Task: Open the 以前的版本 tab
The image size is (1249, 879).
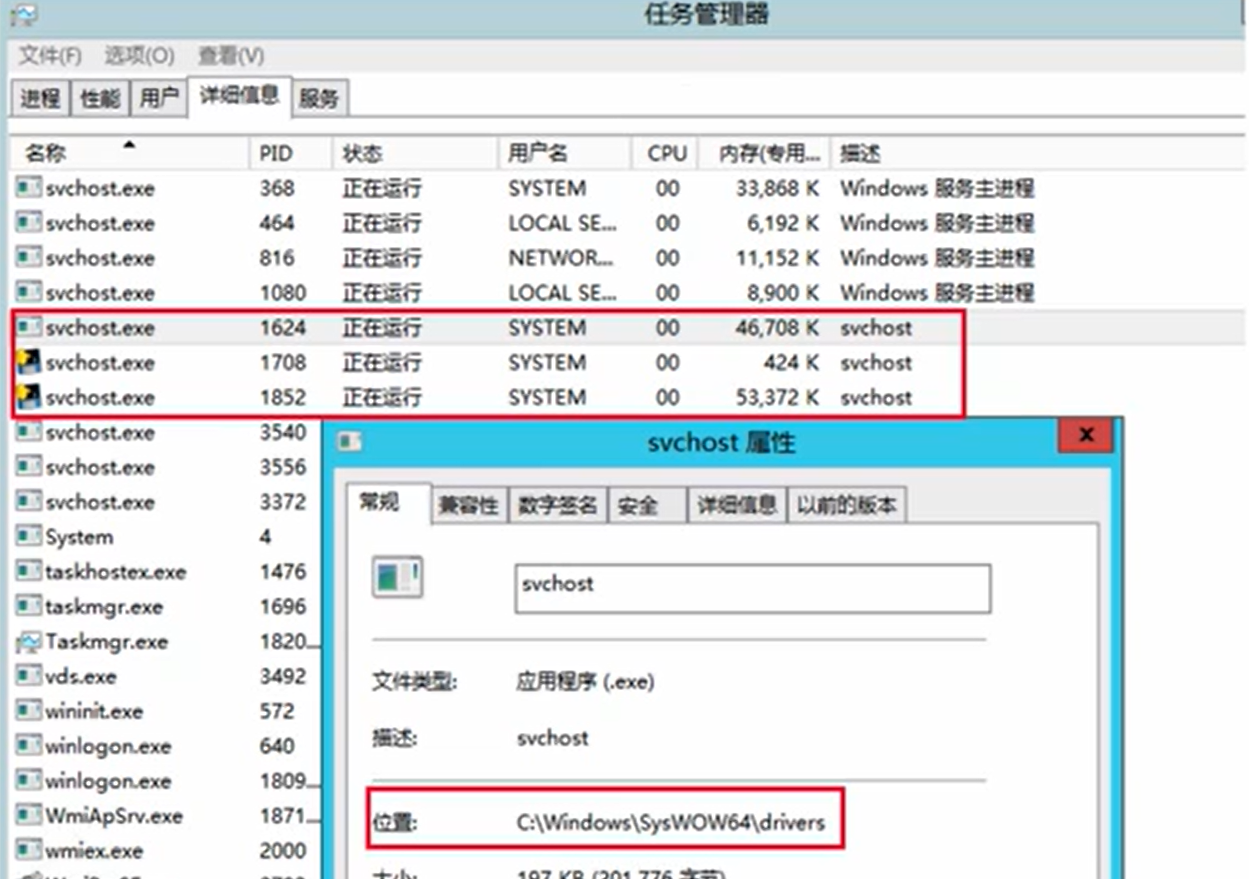Action: [x=846, y=506]
